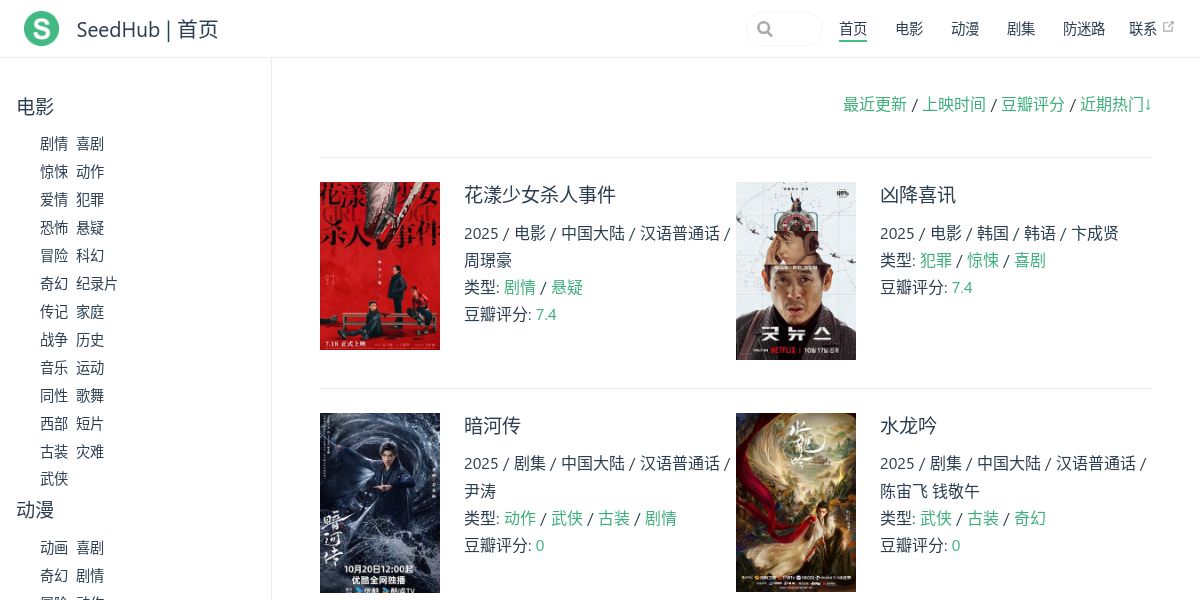1200x600 pixels.
Task: Click the 悬疑 genre tag under 花漾少女杀人事件
Action: 567,287
